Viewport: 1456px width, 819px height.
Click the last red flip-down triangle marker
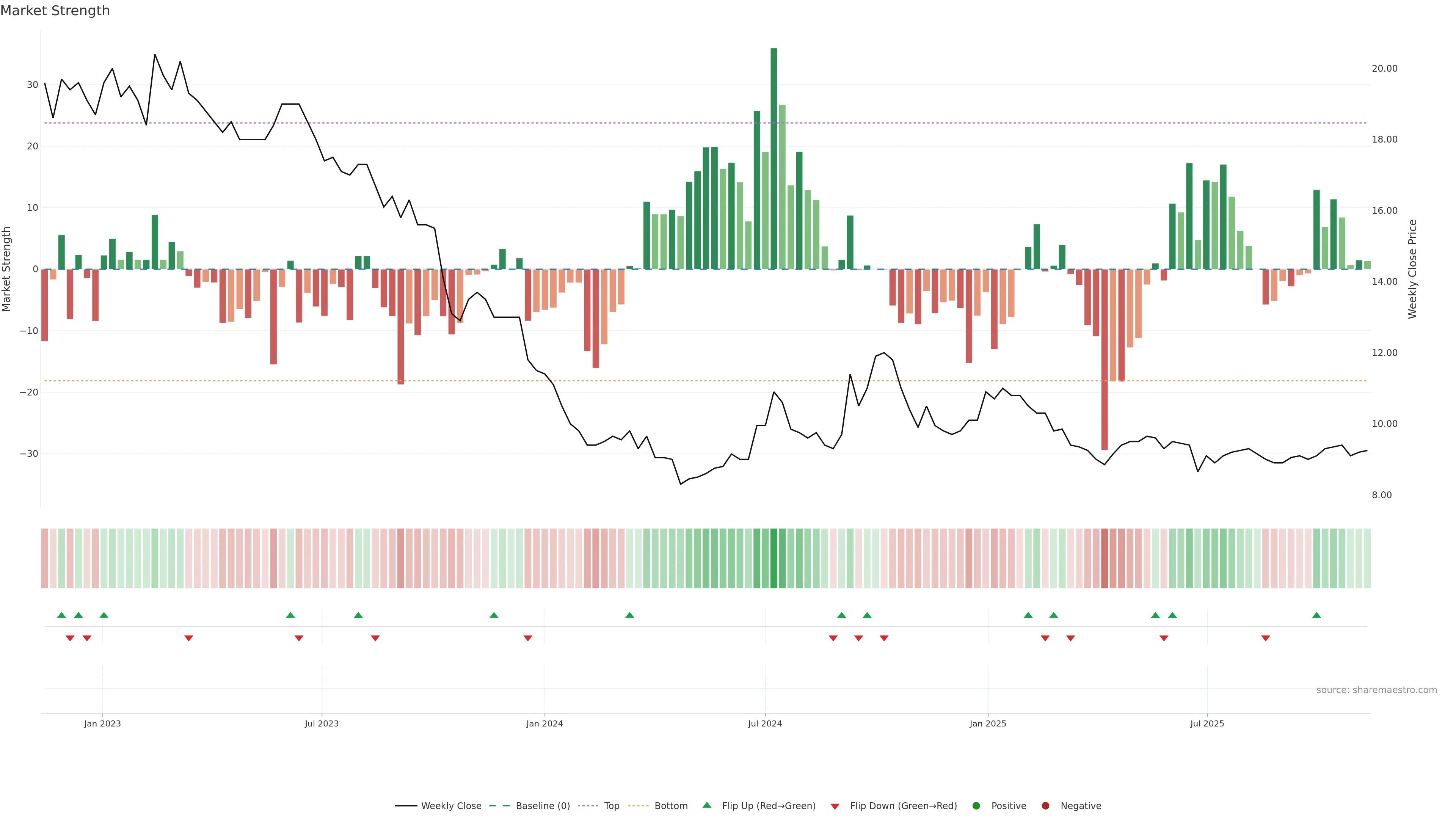(1266, 638)
